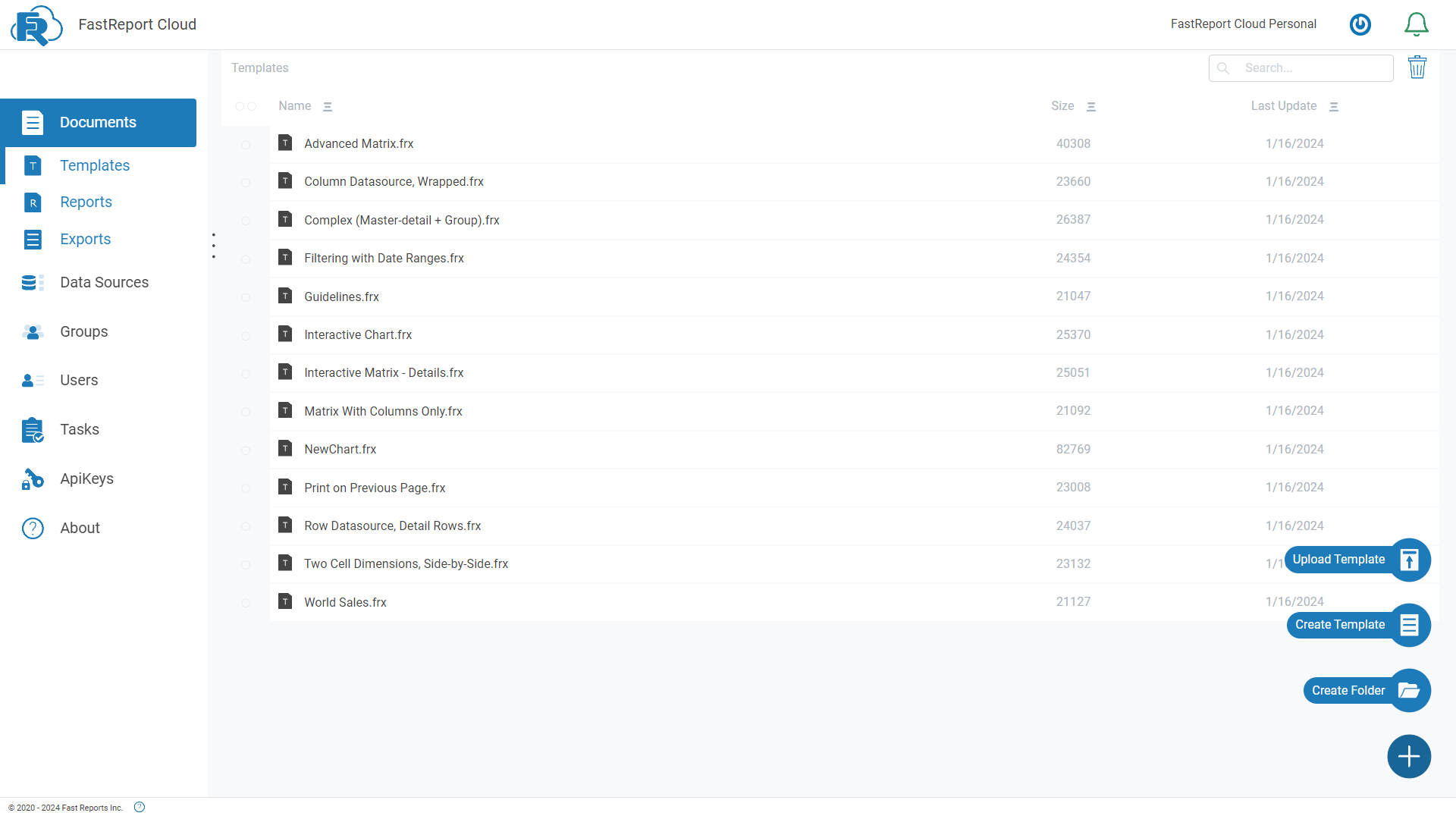Image resolution: width=1456 pixels, height=819 pixels.
Task: Open the Name column sort menu
Action: pos(328,107)
